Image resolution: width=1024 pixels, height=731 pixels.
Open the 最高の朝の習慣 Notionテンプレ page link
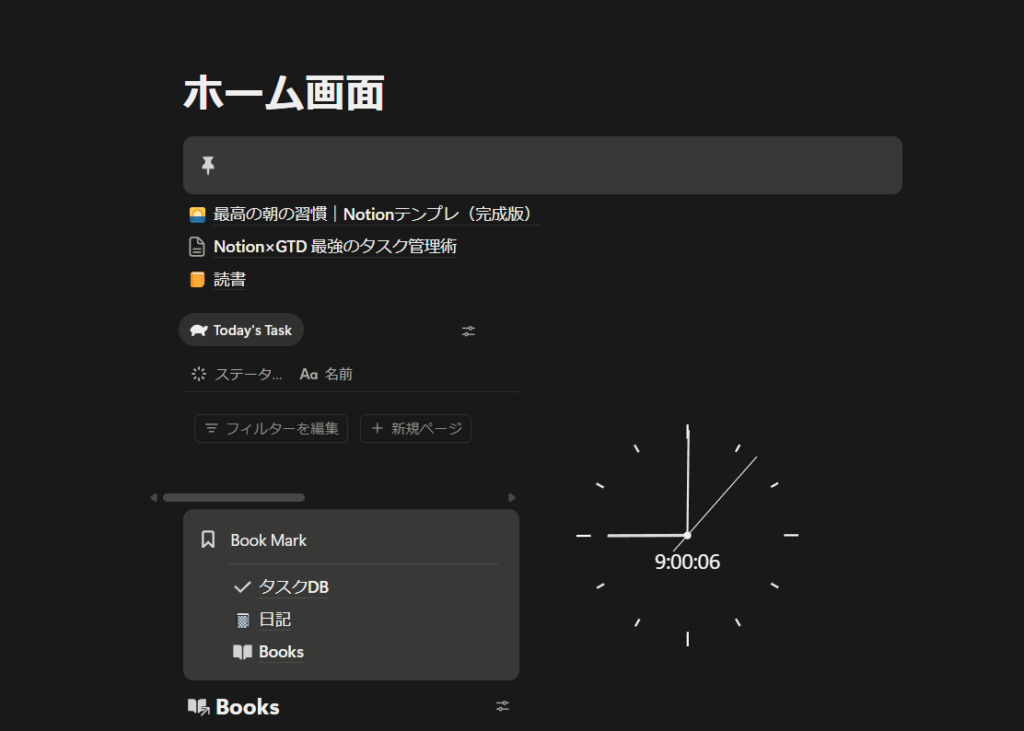[x=375, y=215]
